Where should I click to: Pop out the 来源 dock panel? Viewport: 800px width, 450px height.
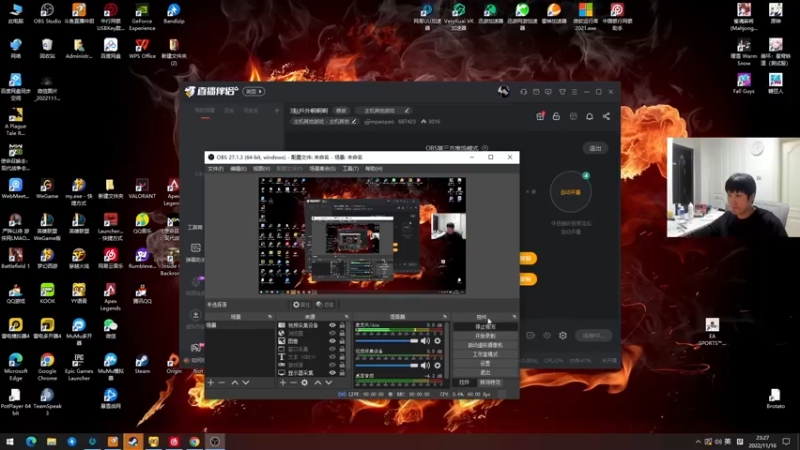[346, 317]
